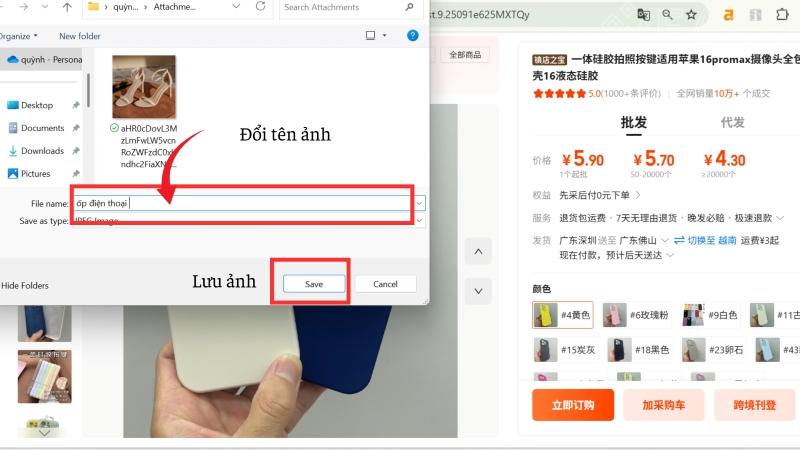The width and height of the screenshot is (800, 450).
Task: Go up one folder level arrow
Action: point(67,7)
